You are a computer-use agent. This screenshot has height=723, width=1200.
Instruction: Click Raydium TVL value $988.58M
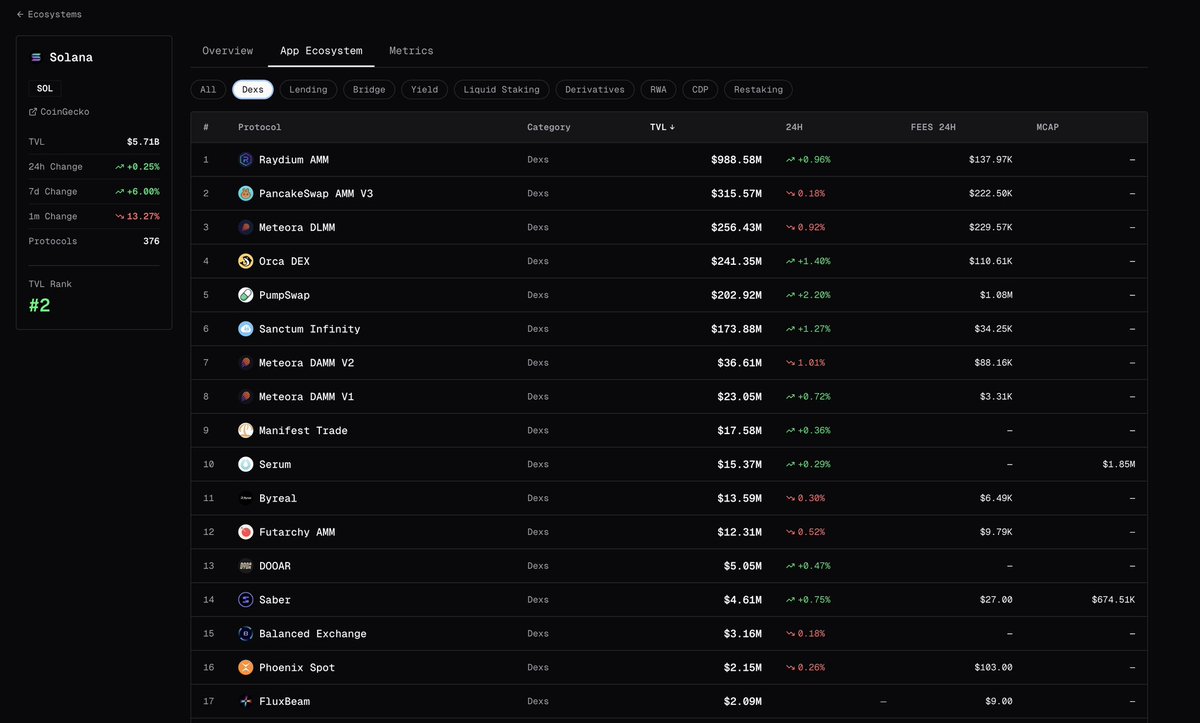[x=736, y=160]
